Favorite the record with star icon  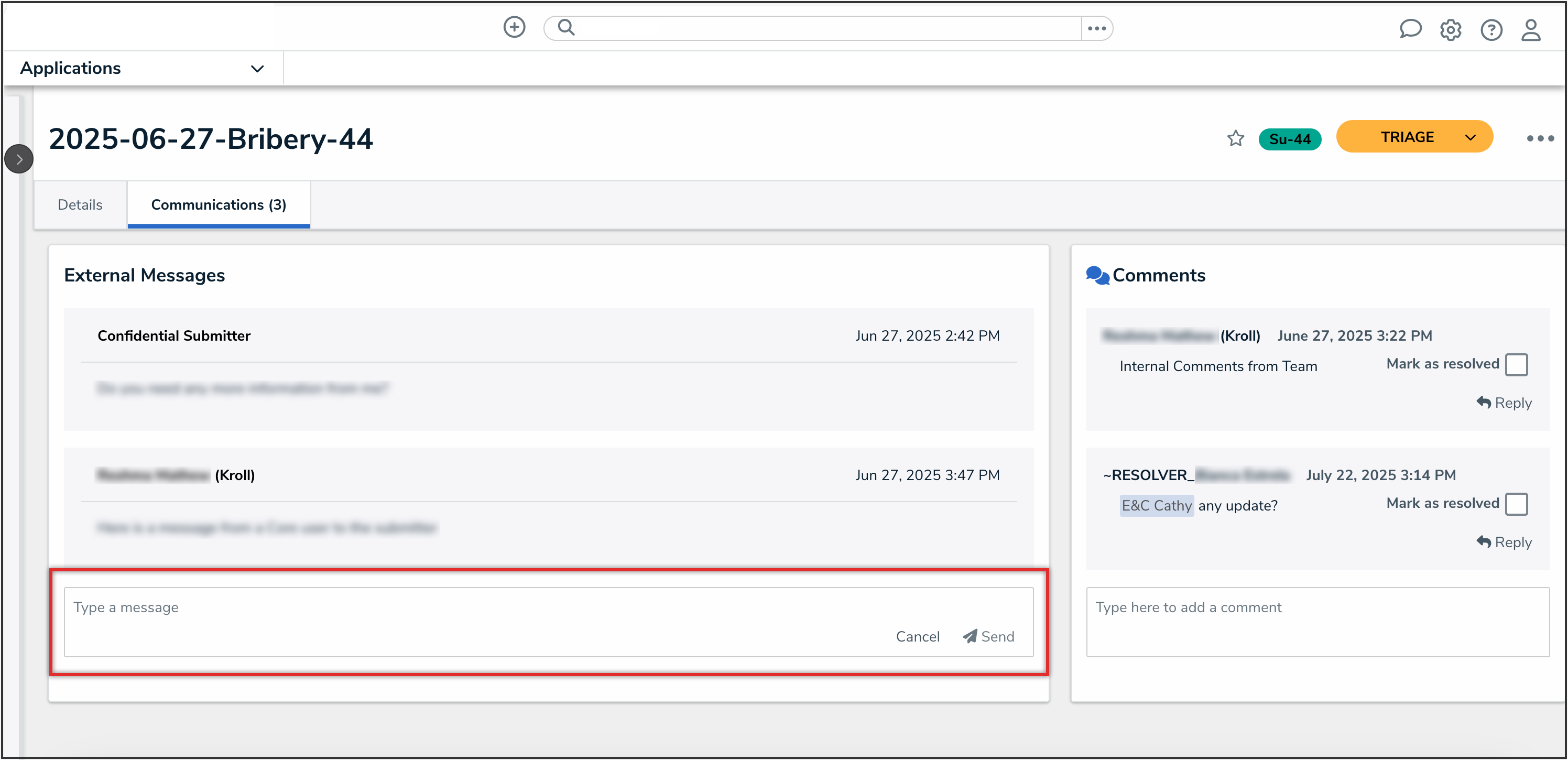tap(1235, 139)
